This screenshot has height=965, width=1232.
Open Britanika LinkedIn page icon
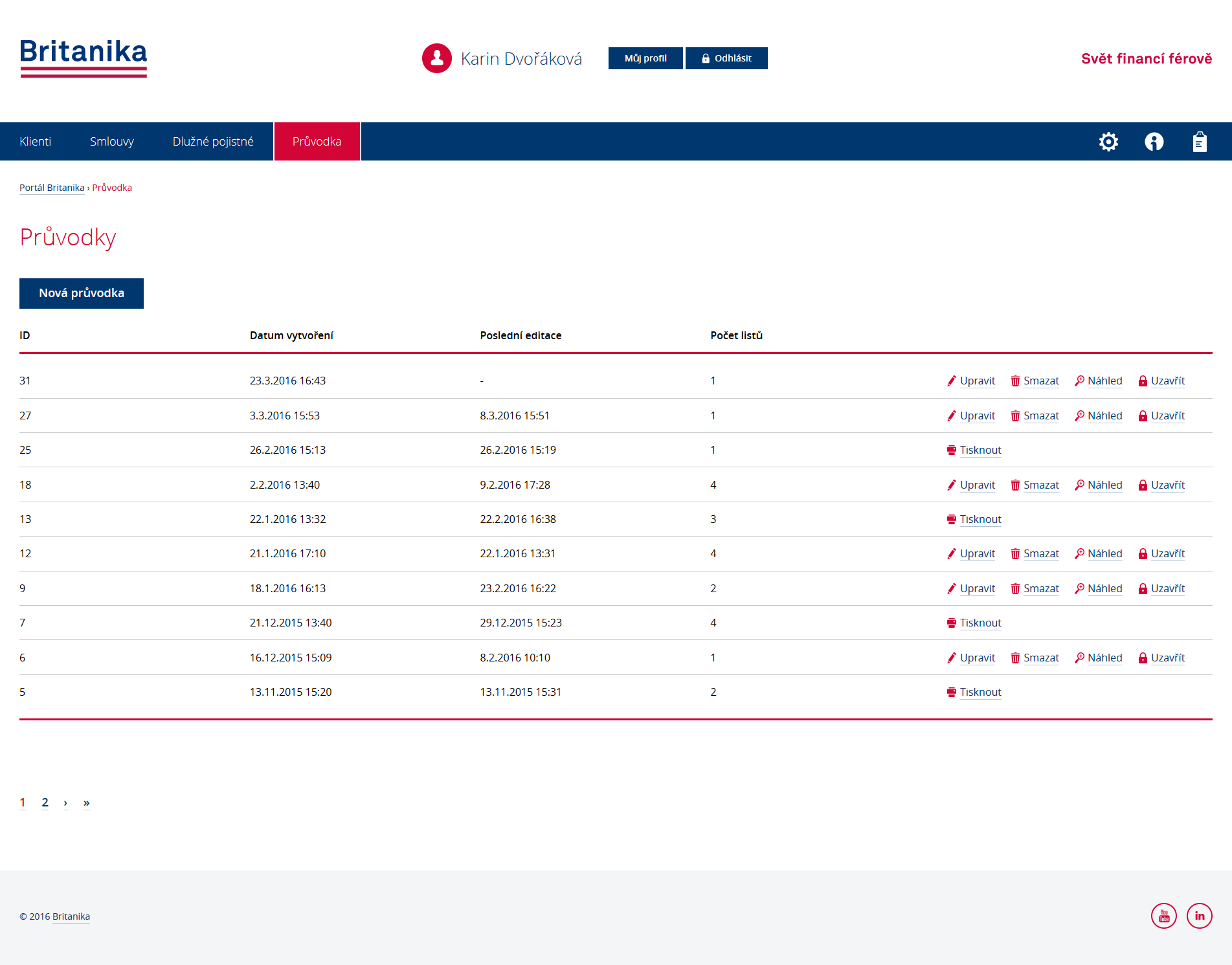tap(1199, 916)
